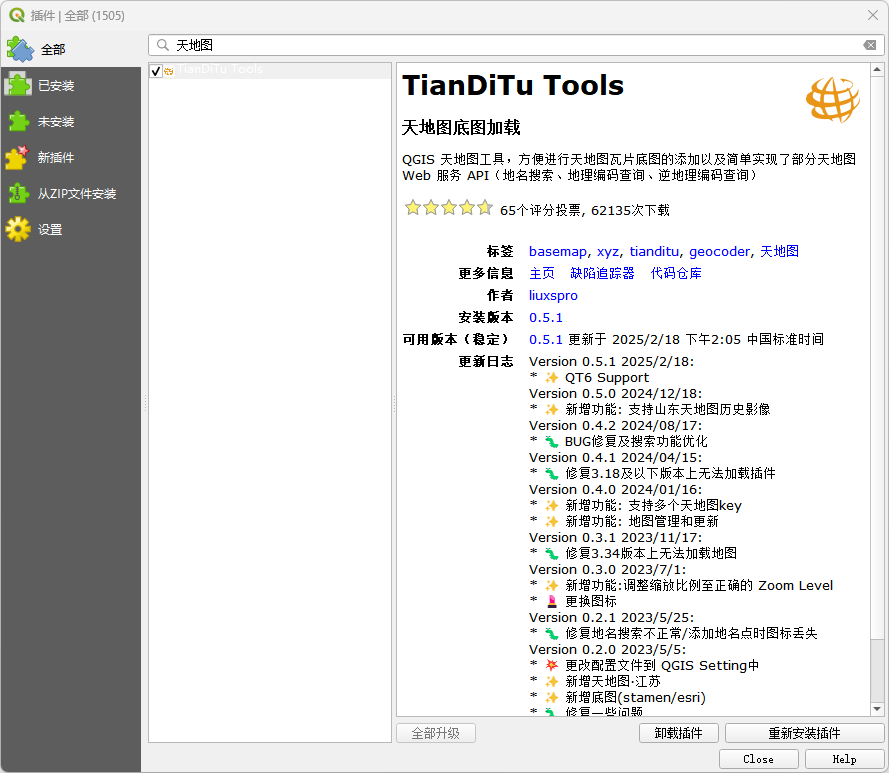The width and height of the screenshot is (889, 773).
Task: Open the geocoder tag link
Action: [719, 251]
